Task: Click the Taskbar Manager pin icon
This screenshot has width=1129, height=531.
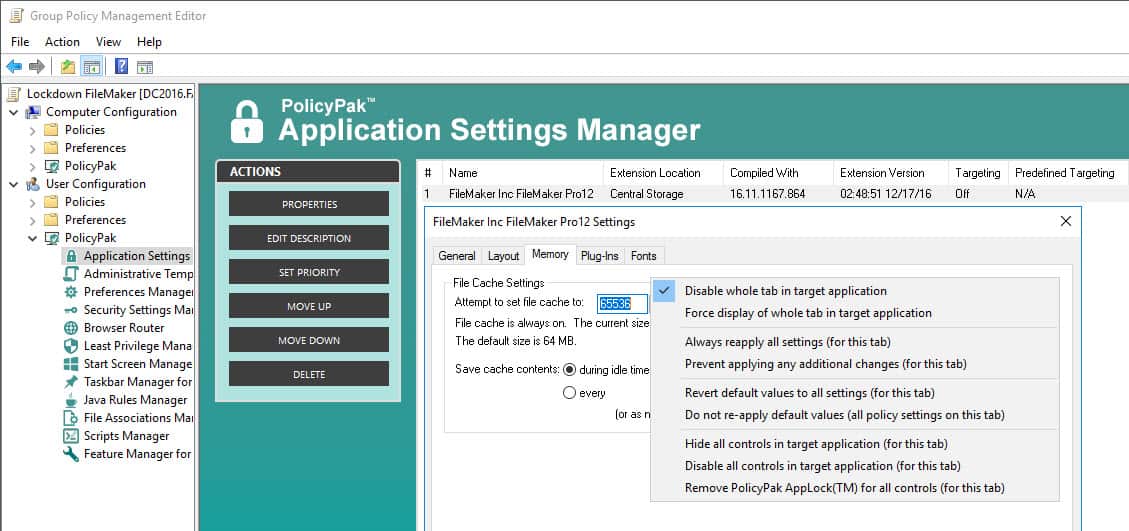Action: tap(71, 382)
